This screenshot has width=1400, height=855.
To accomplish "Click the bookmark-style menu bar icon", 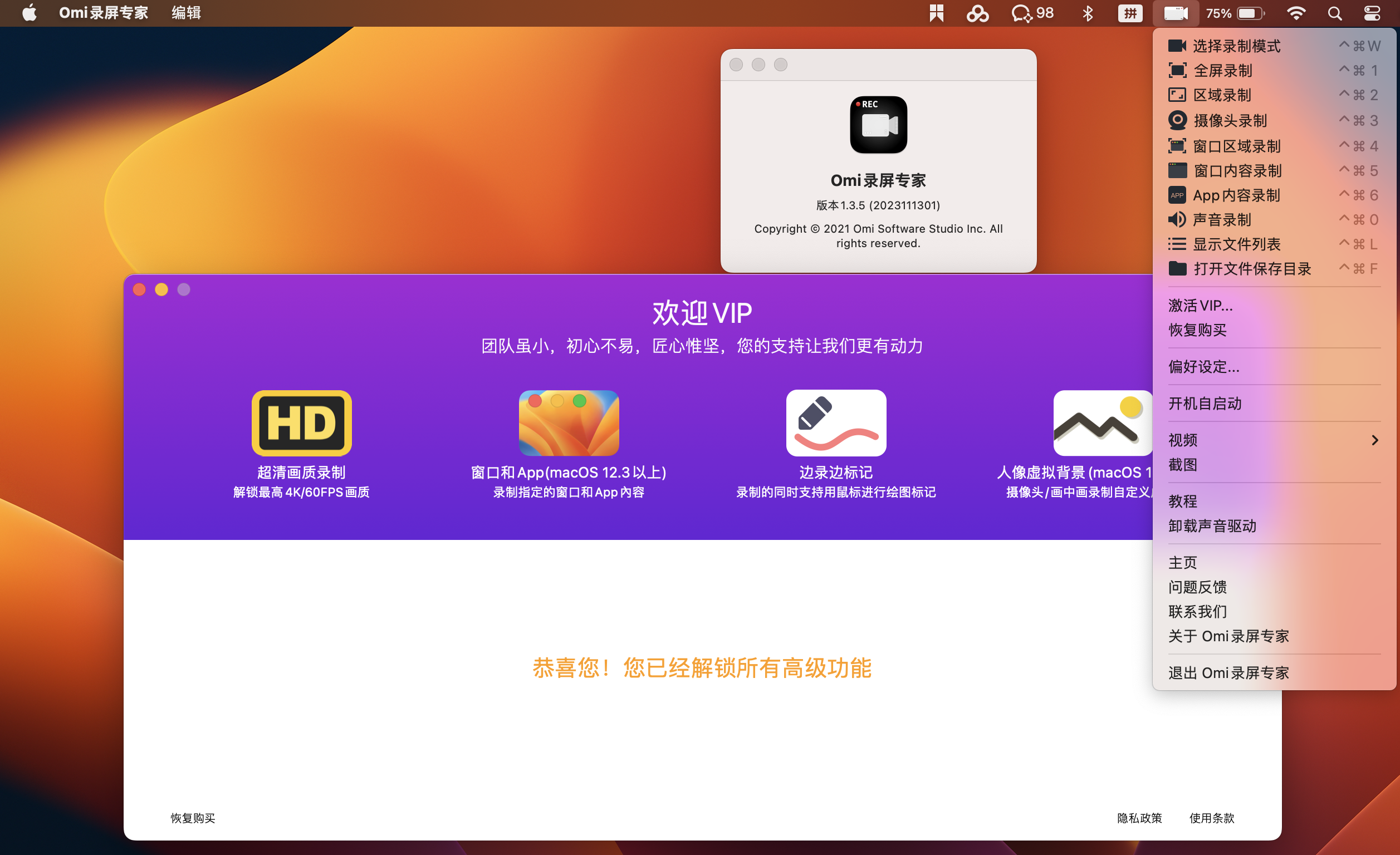I will click(x=936, y=13).
